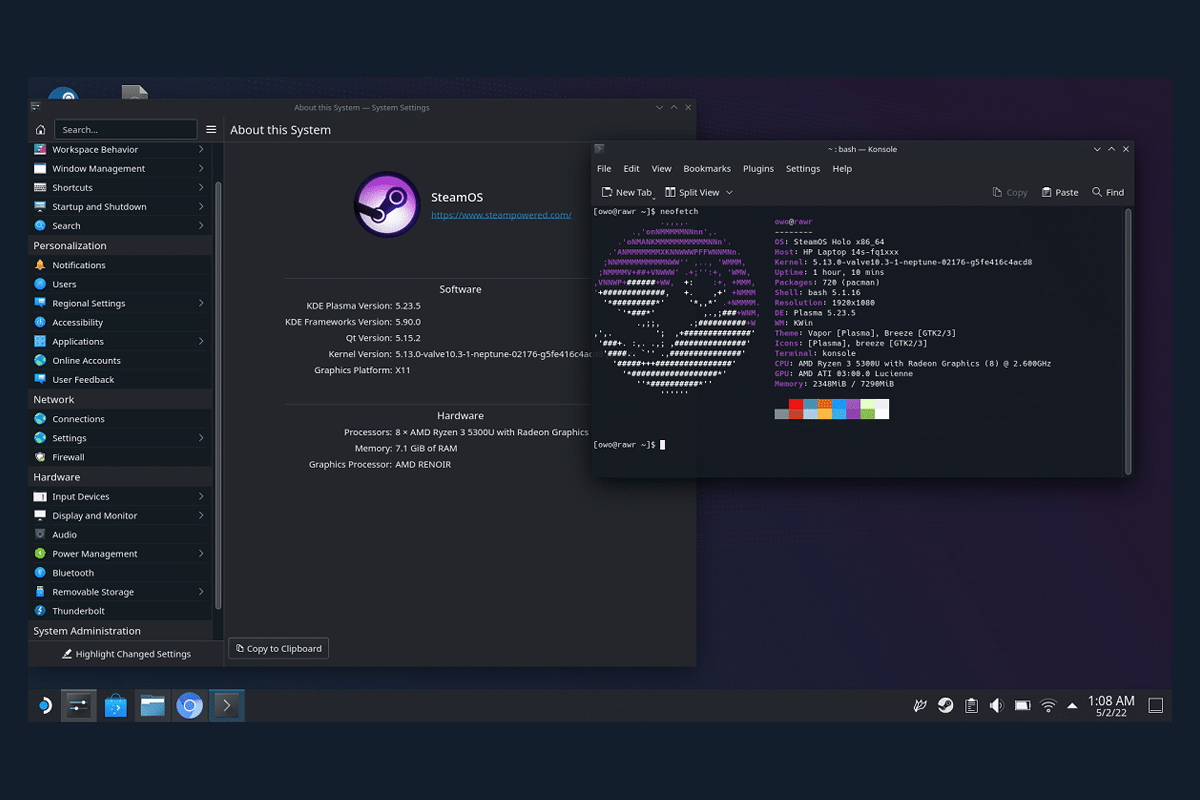Screen dimensions: 1200x800
Task: Open Workspace Behavior settings
Action: (x=120, y=150)
